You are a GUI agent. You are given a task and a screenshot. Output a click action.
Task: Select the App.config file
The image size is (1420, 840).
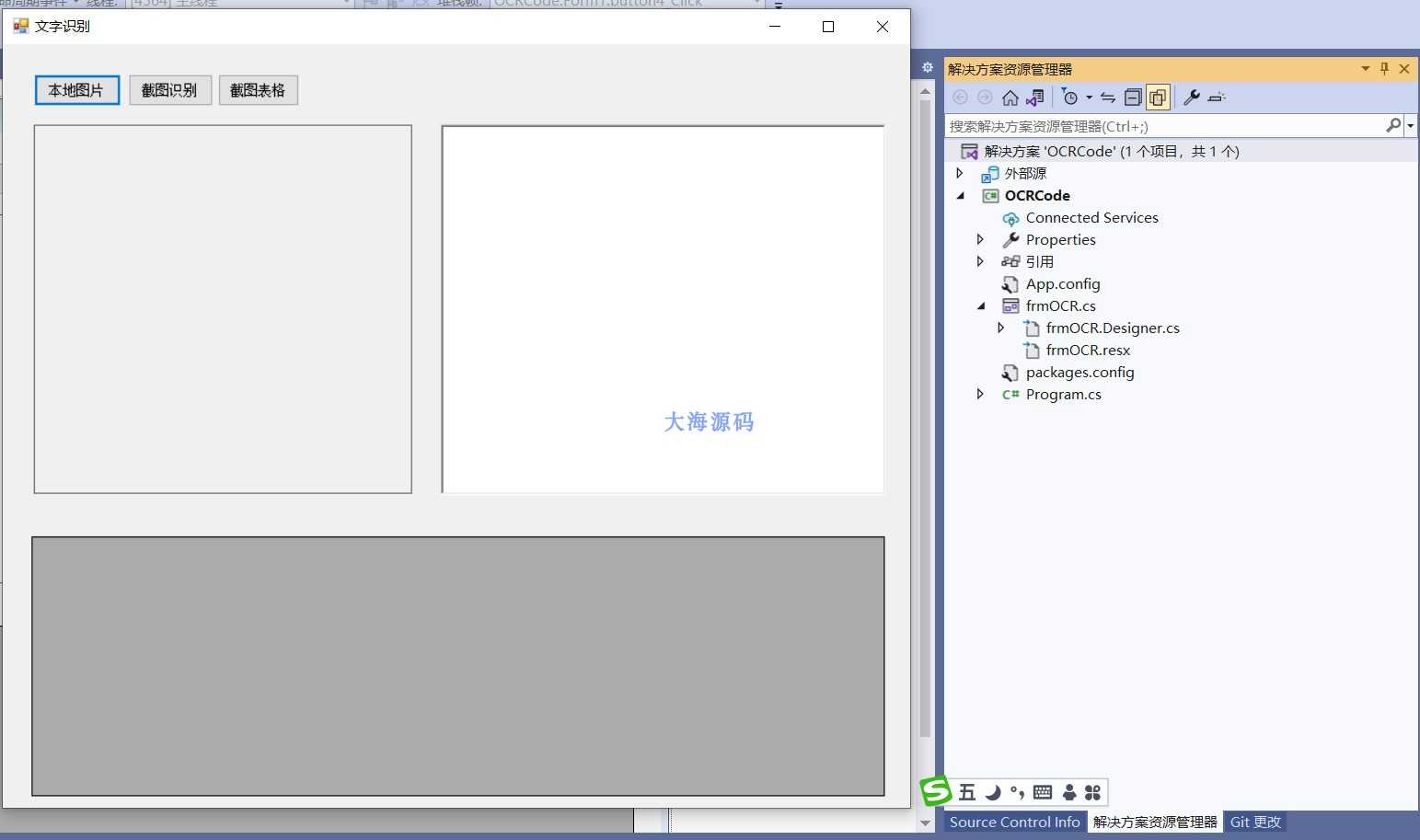1063,283
